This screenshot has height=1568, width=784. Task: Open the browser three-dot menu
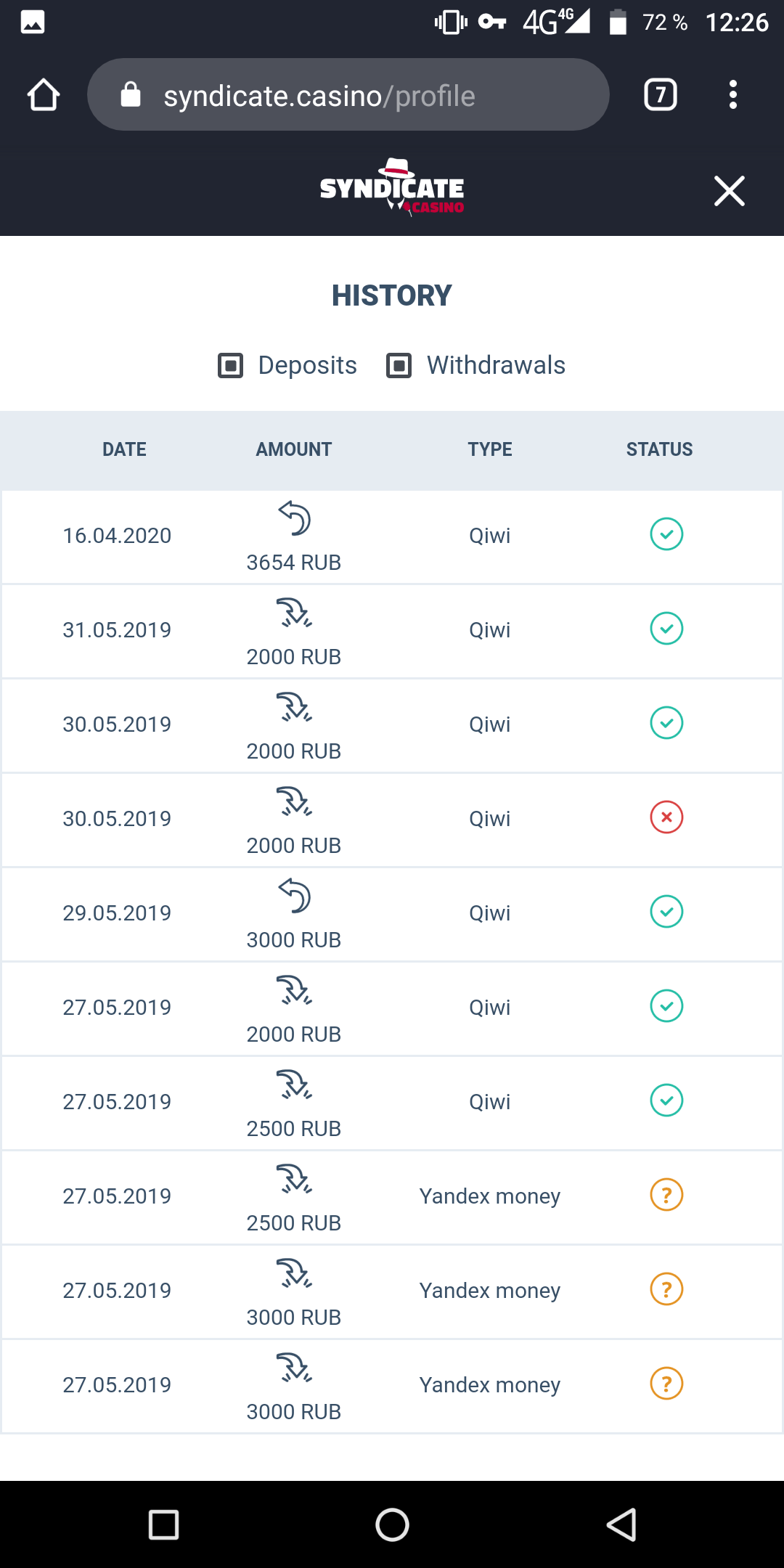733,95
